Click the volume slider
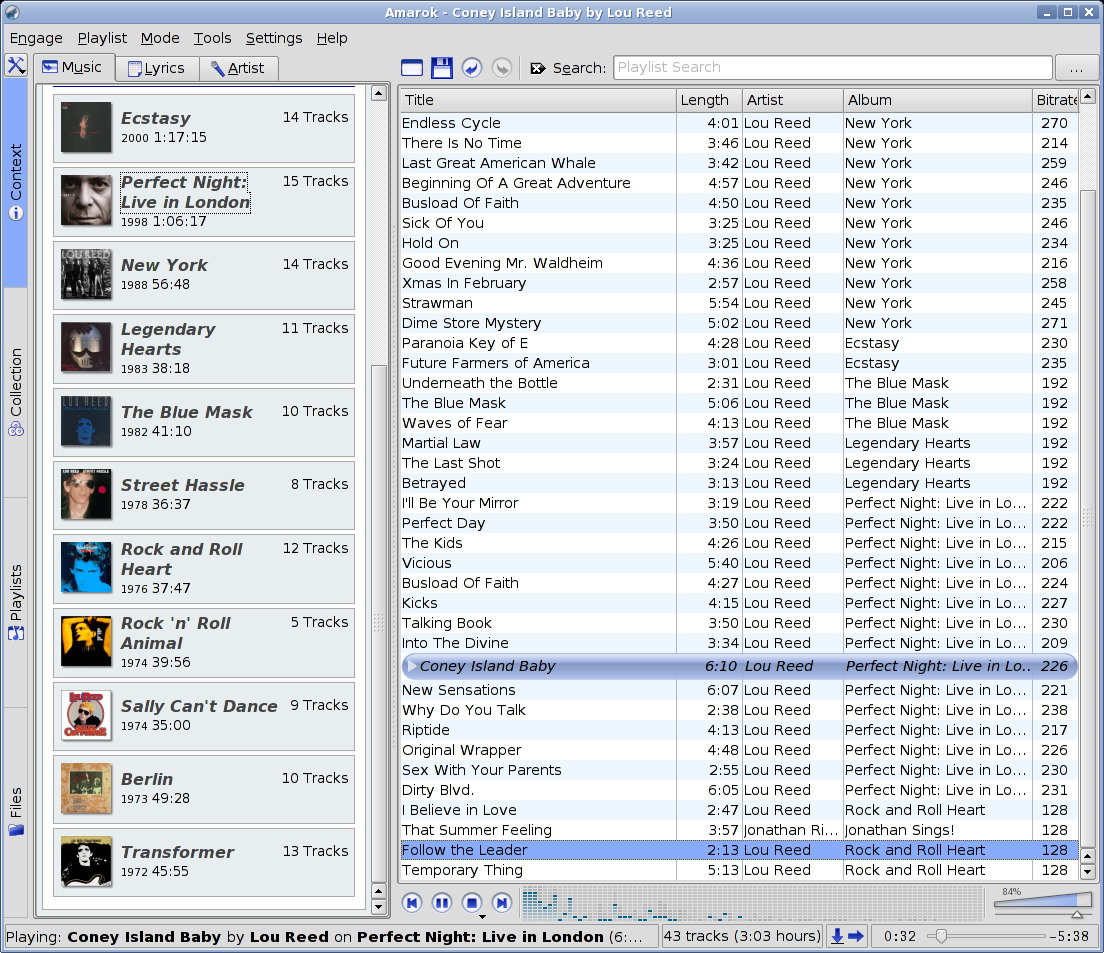The image size is (1104, 953). pos(1043,904)
